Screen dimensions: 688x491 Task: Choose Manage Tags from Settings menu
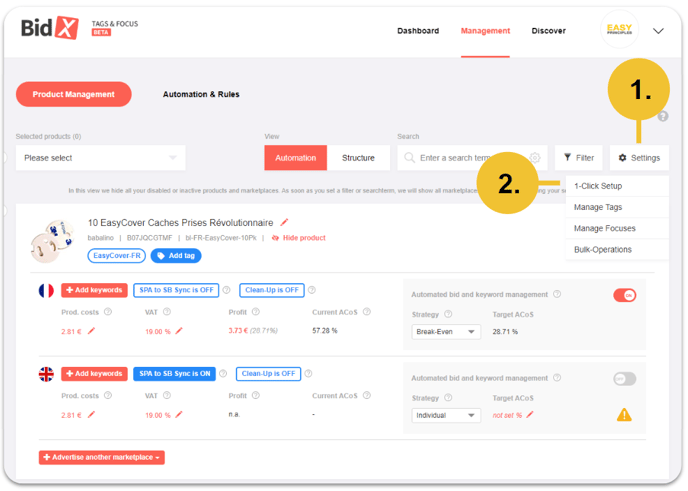(617, 207)
